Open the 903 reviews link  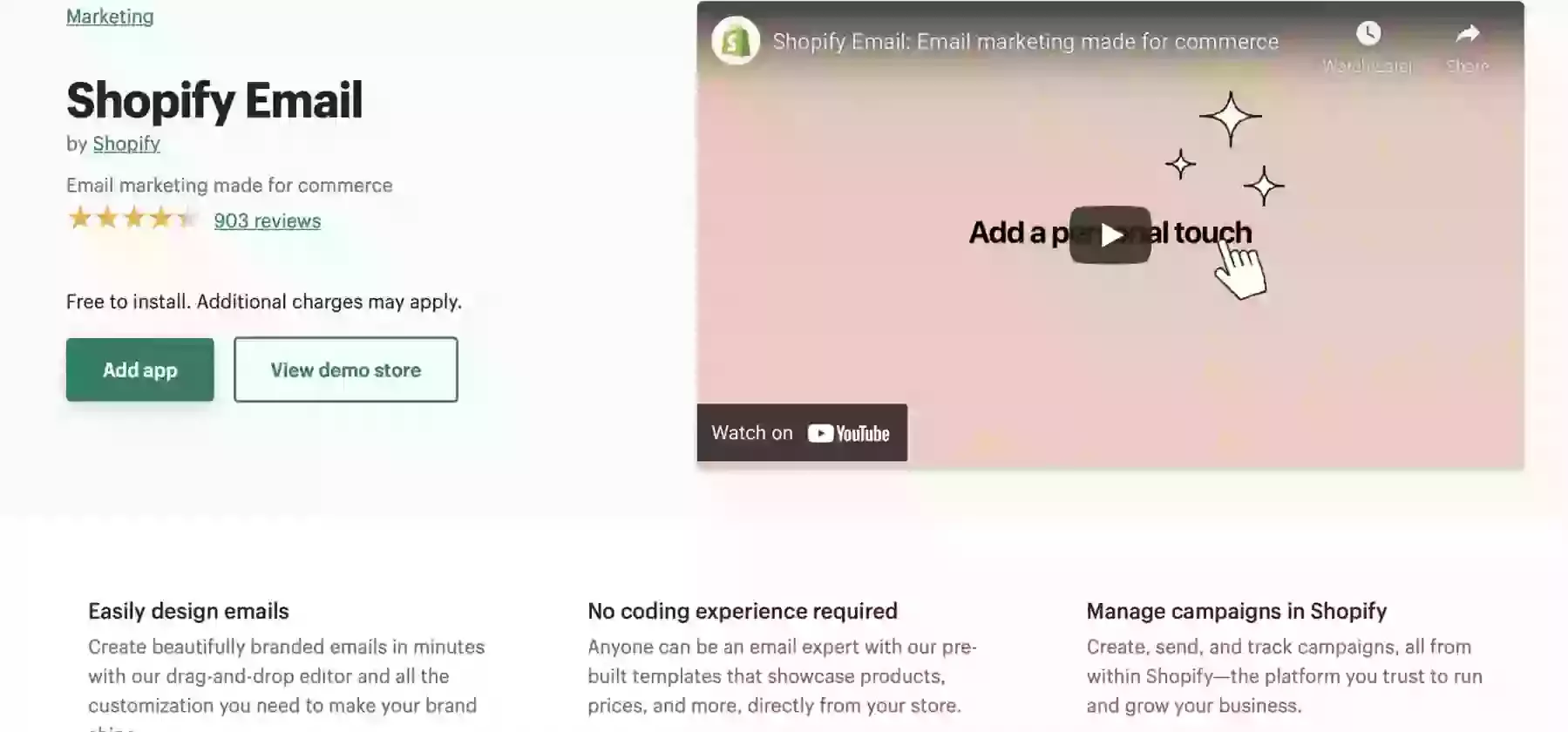pyautogui.click(x=268, y=220)
